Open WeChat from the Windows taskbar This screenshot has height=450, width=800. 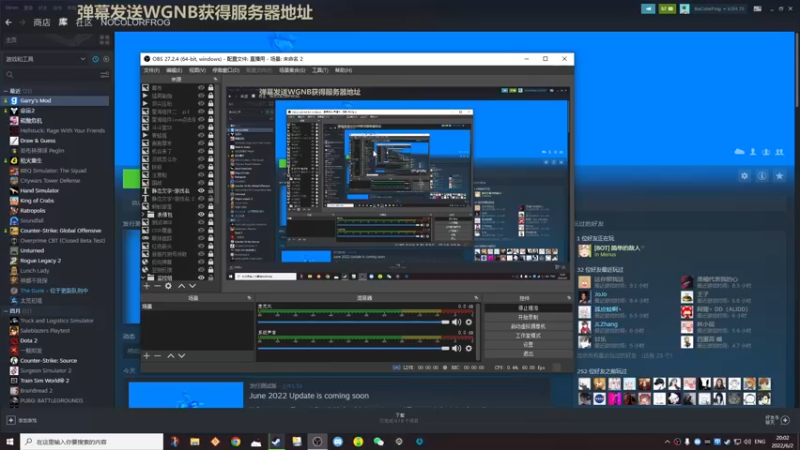[x=379, y=441]
